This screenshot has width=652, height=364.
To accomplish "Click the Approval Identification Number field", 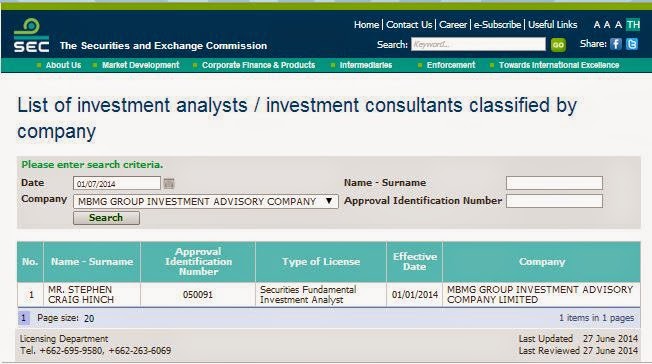I will click(554, 201).
